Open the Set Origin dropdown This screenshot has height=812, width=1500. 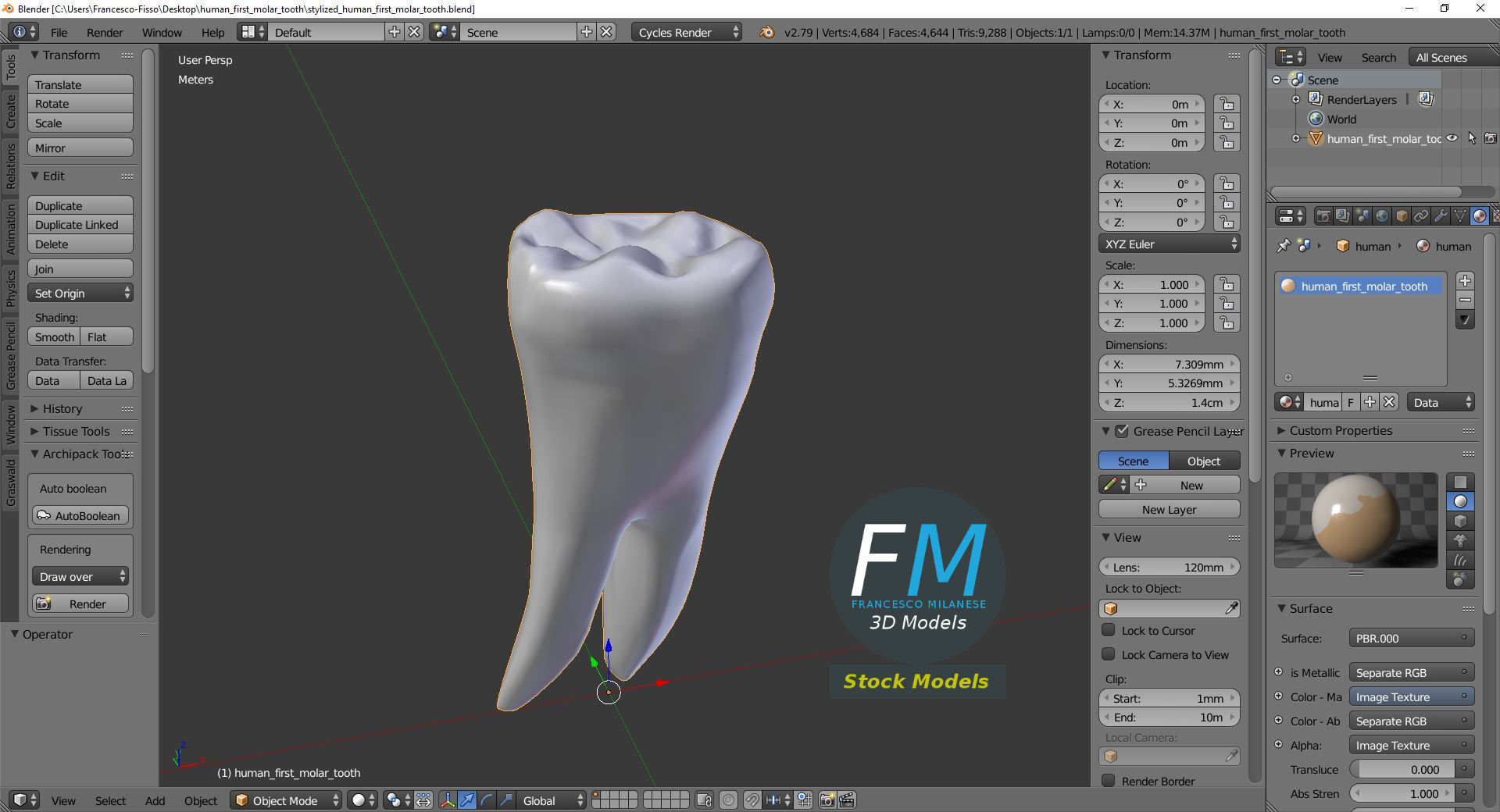point(80,293)
